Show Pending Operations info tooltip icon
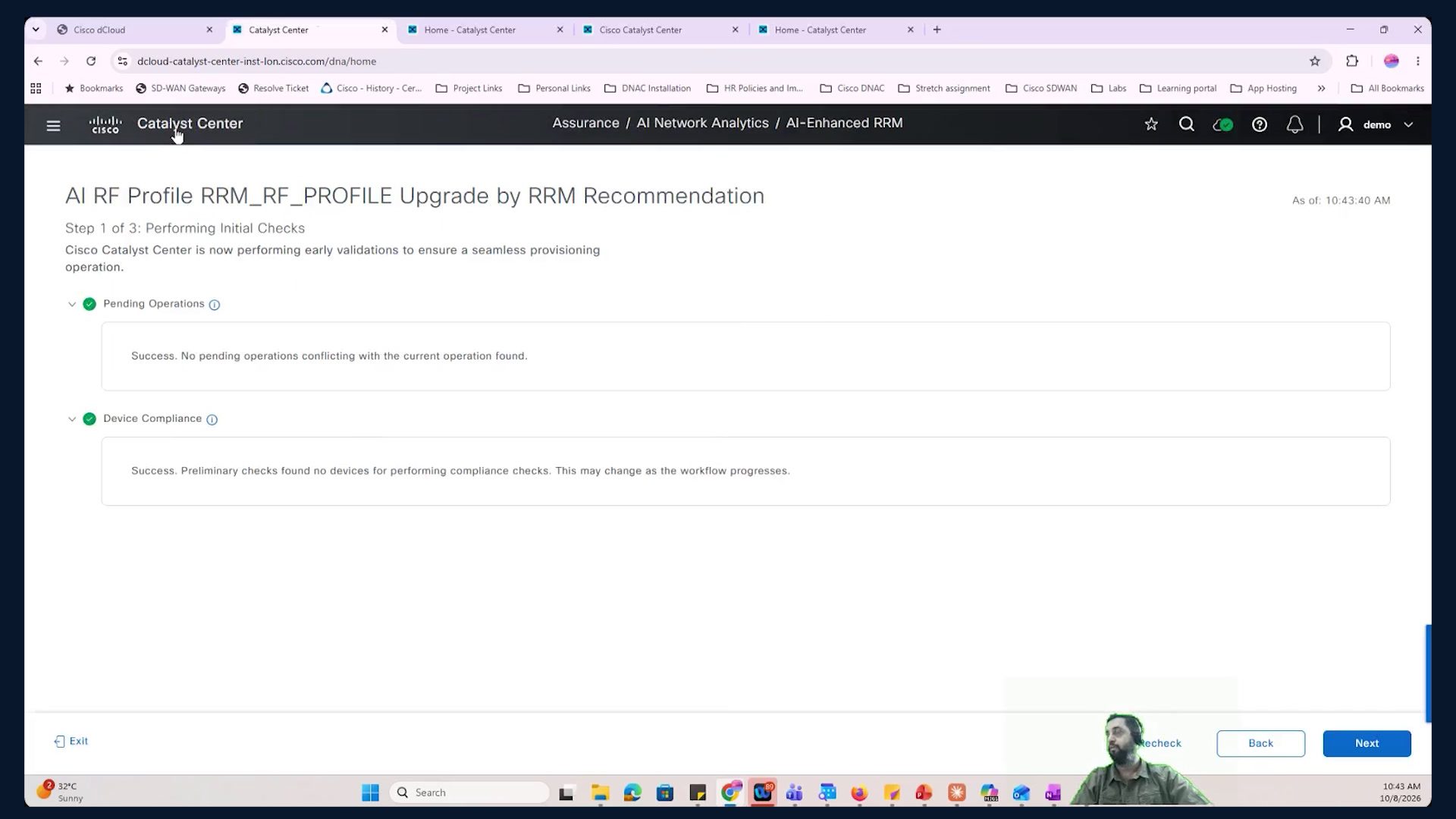 pyautogui.click(x=215, y=305)
